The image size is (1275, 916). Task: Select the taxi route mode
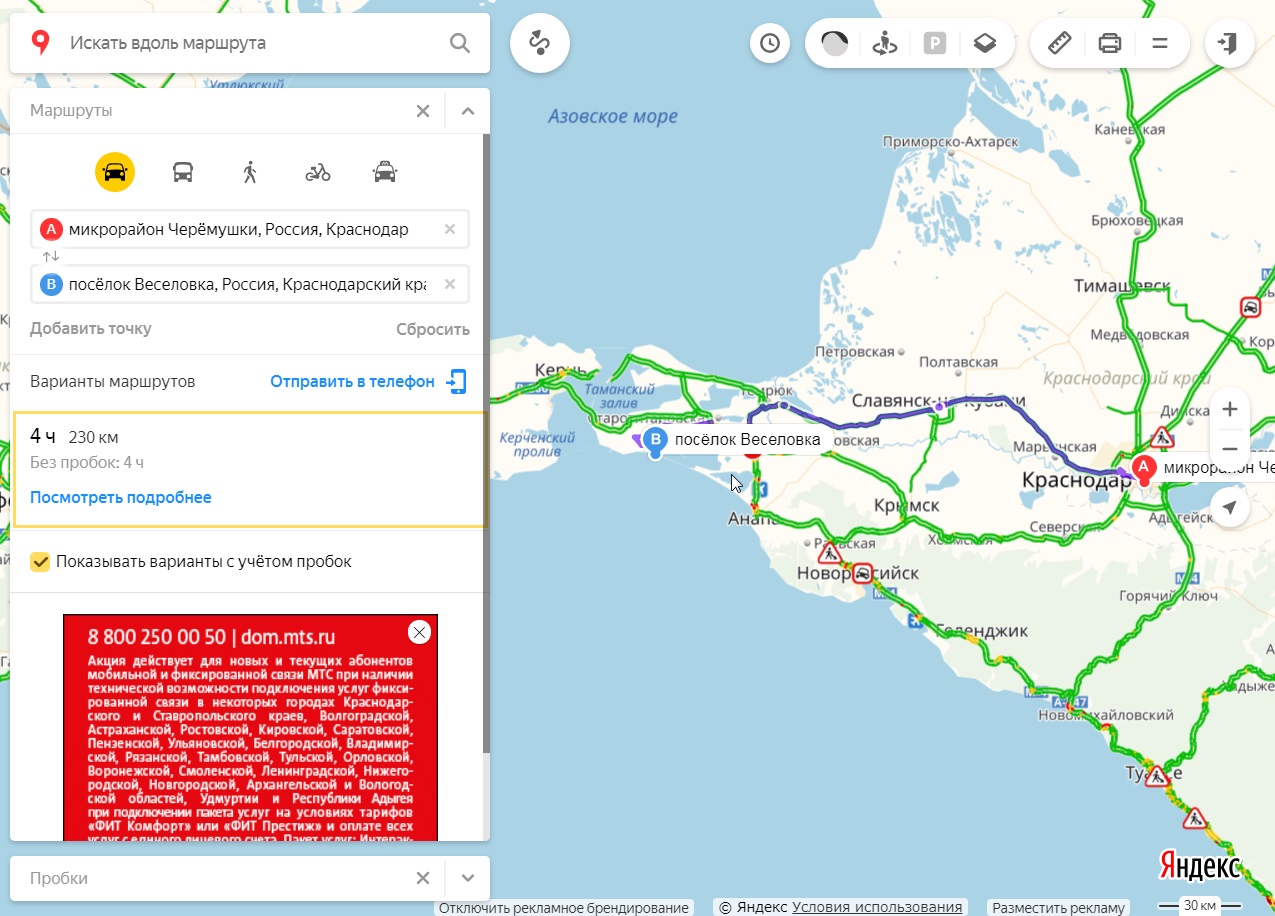pos(384,172)
